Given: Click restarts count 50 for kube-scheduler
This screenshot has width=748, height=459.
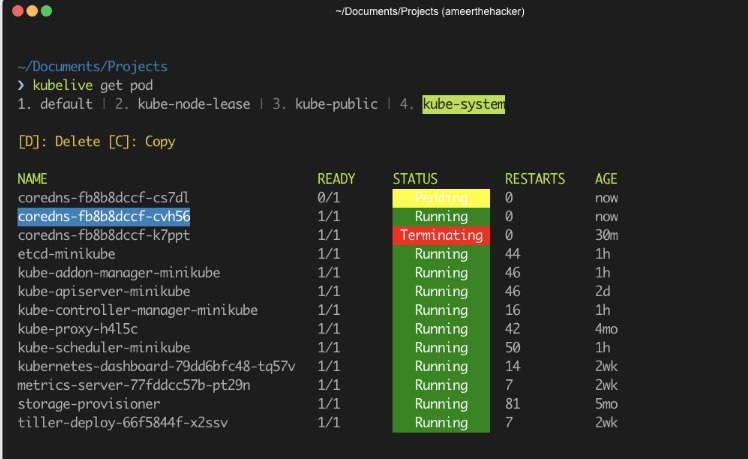Looking at the screenshot, I should point(512,347).
